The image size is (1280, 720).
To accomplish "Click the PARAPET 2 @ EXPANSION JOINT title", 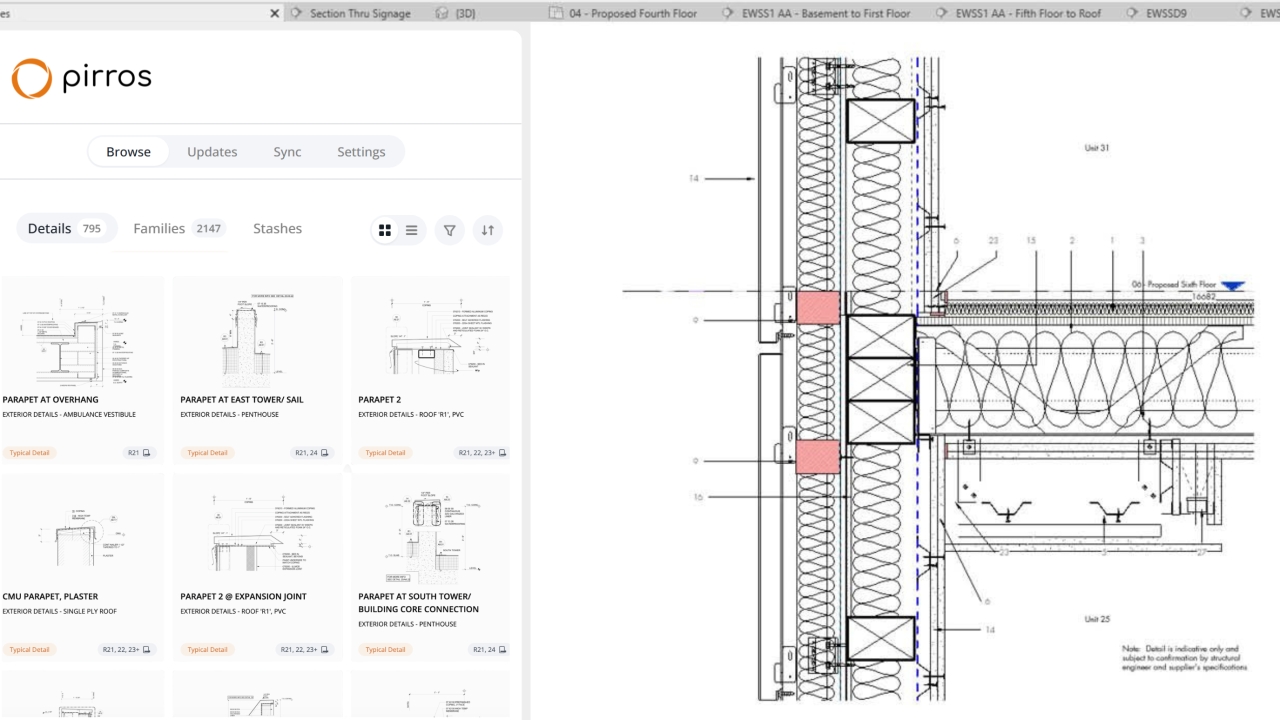I will point(243,596).
